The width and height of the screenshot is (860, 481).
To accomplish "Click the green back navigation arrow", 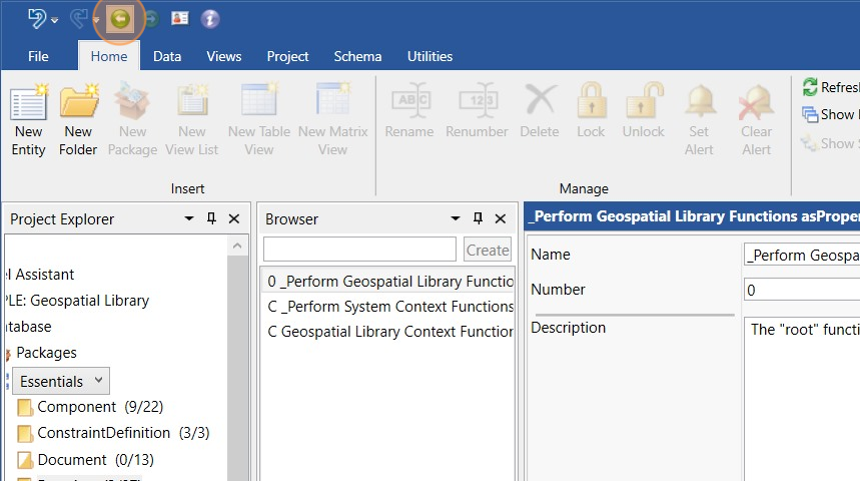I will tap(121, 18).
